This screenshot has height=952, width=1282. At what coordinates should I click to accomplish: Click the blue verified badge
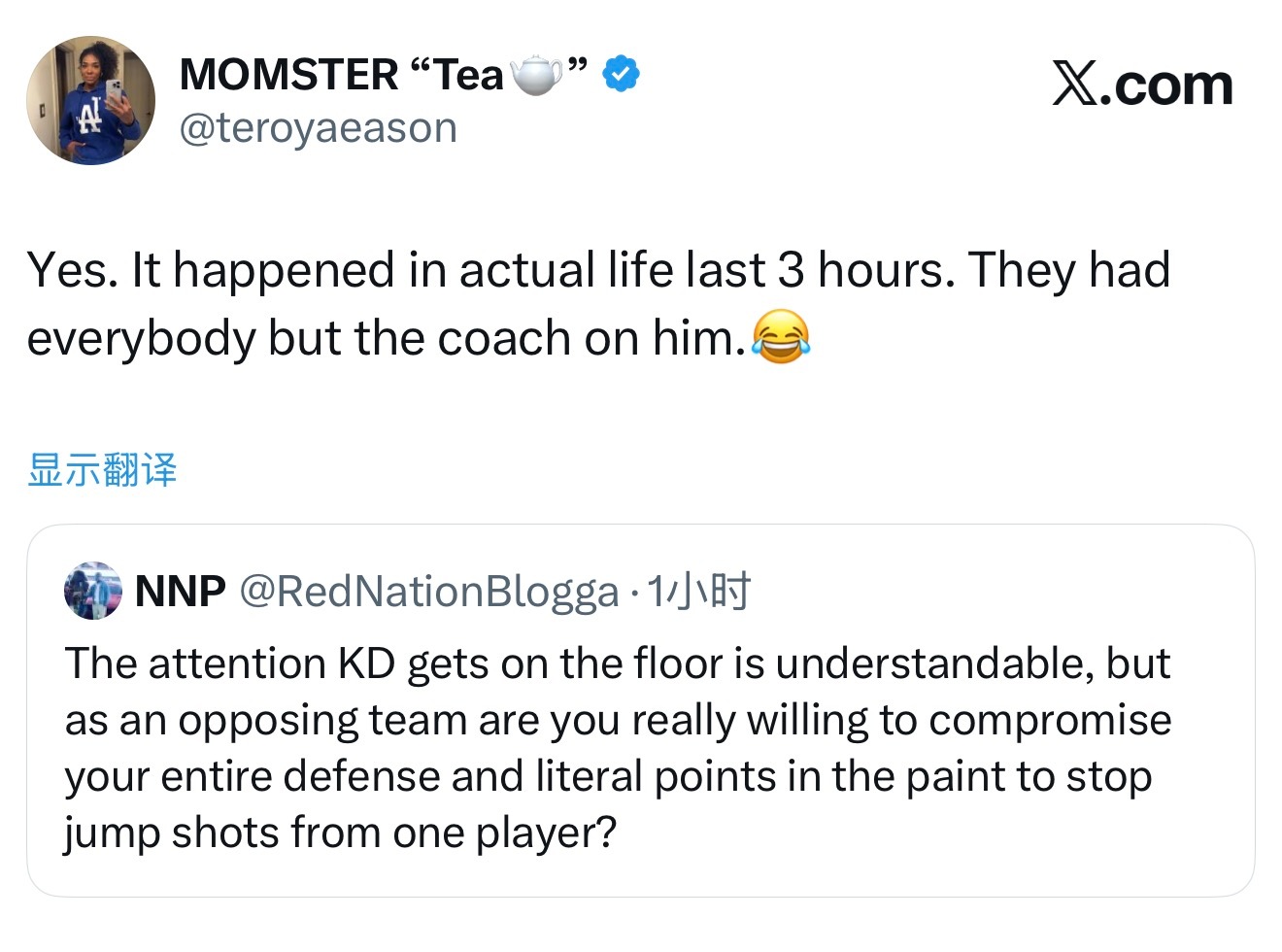pos(621,74)
